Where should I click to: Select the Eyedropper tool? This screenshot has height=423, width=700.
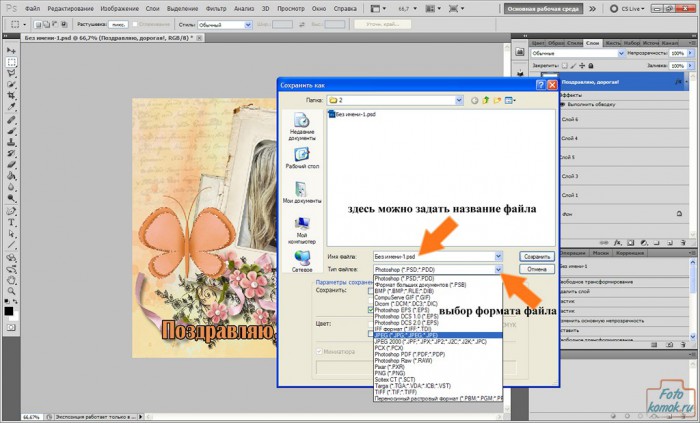coord(10,108)
